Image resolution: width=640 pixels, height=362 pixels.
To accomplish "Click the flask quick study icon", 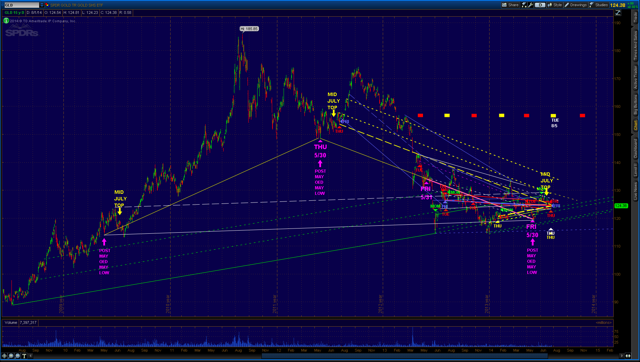I will point(524,5).
